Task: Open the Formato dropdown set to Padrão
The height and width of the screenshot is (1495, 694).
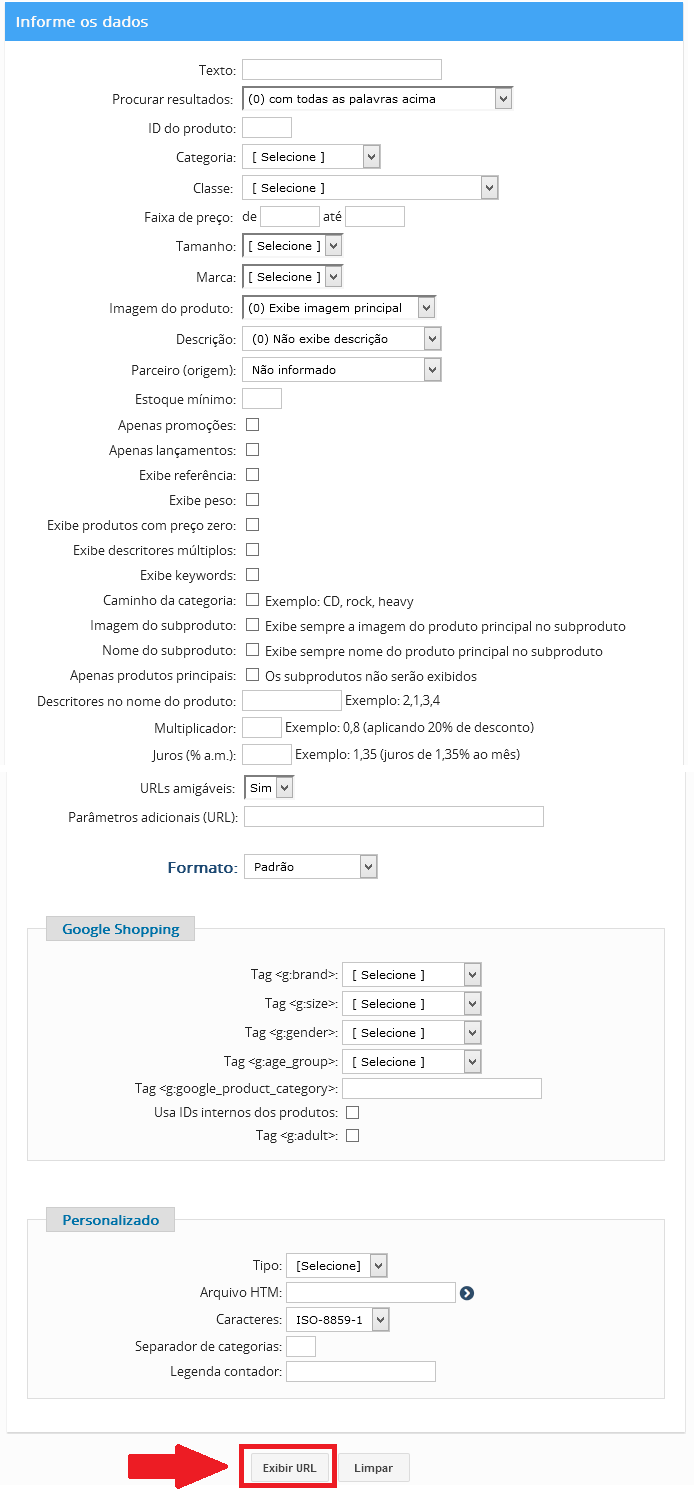Action: coord(311,867)
